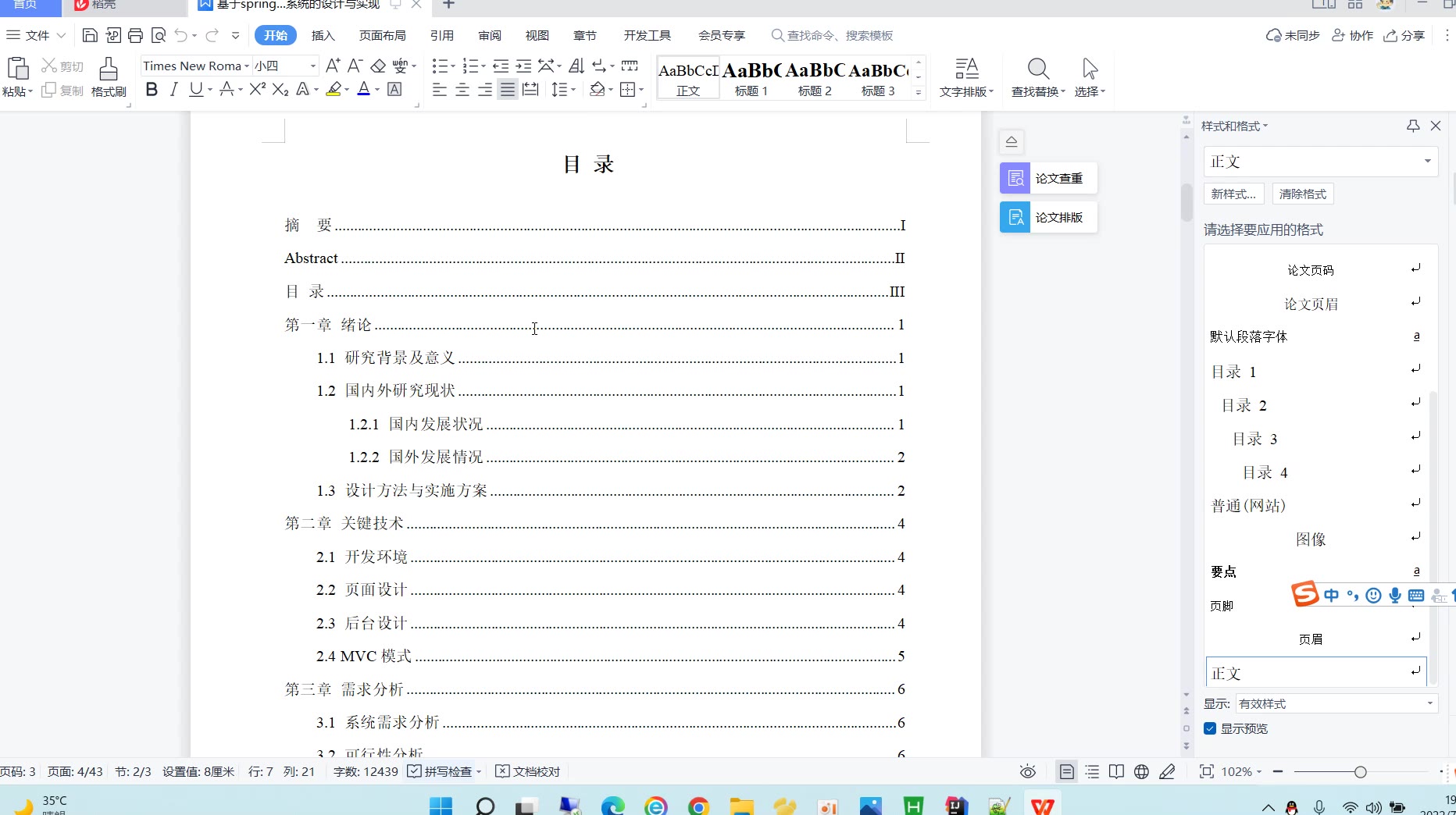Image resolution: width=1456 pixels, height=815 pixels.
Task: Apply superscript formatting
Action: (258, 90)
